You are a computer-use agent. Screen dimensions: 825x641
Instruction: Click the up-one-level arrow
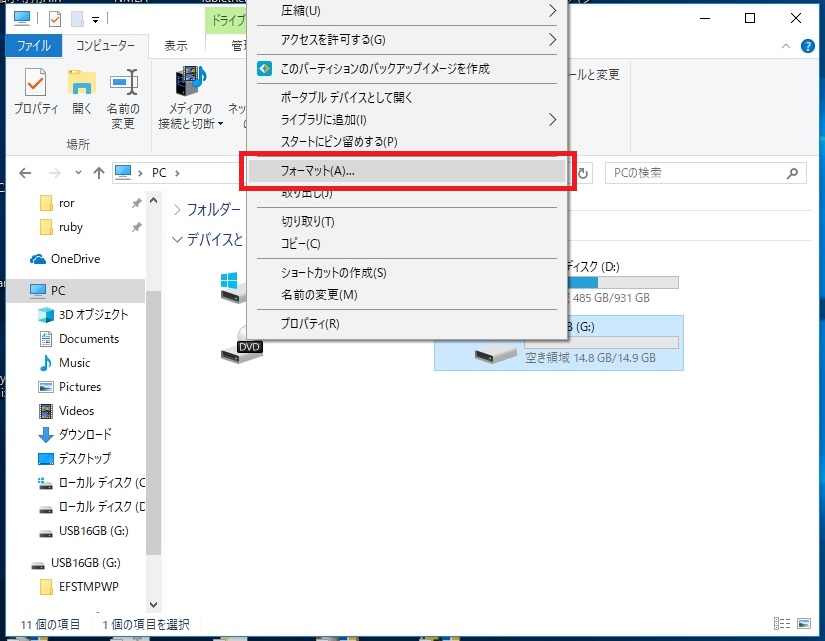(99, 173)
